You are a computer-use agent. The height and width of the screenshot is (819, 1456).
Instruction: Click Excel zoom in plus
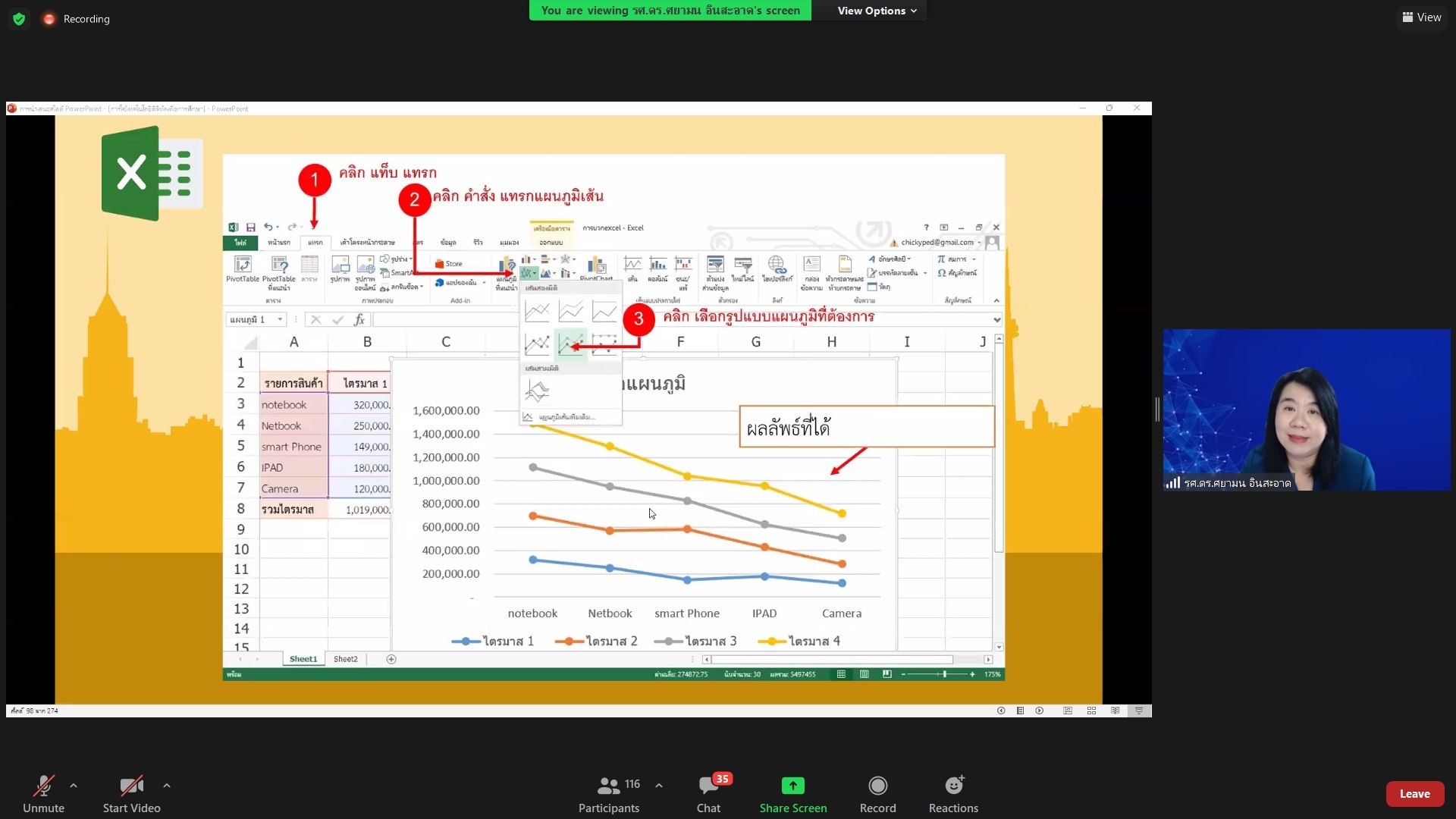tap(972, 674)
